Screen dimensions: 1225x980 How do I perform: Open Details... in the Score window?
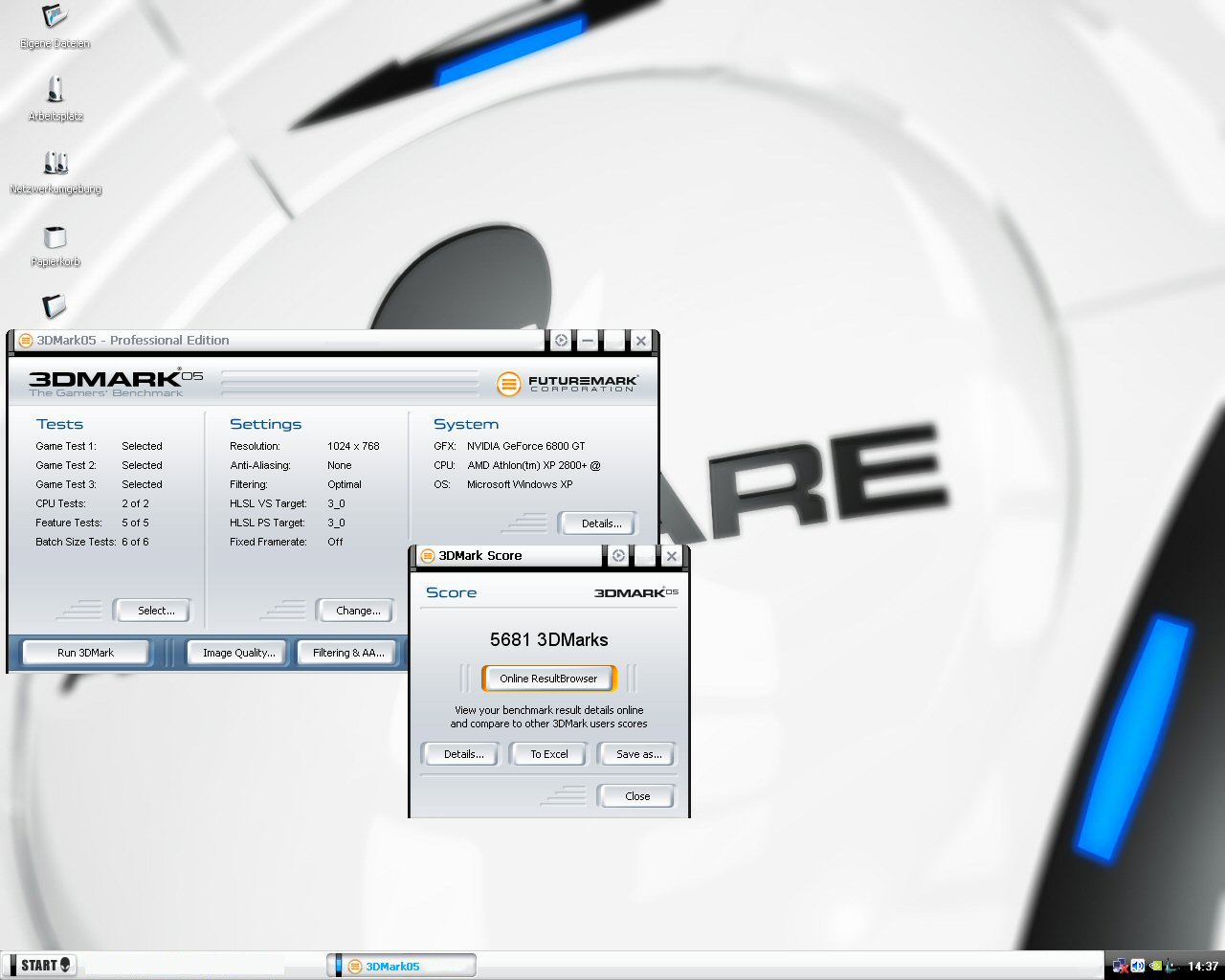click(460, 754)
